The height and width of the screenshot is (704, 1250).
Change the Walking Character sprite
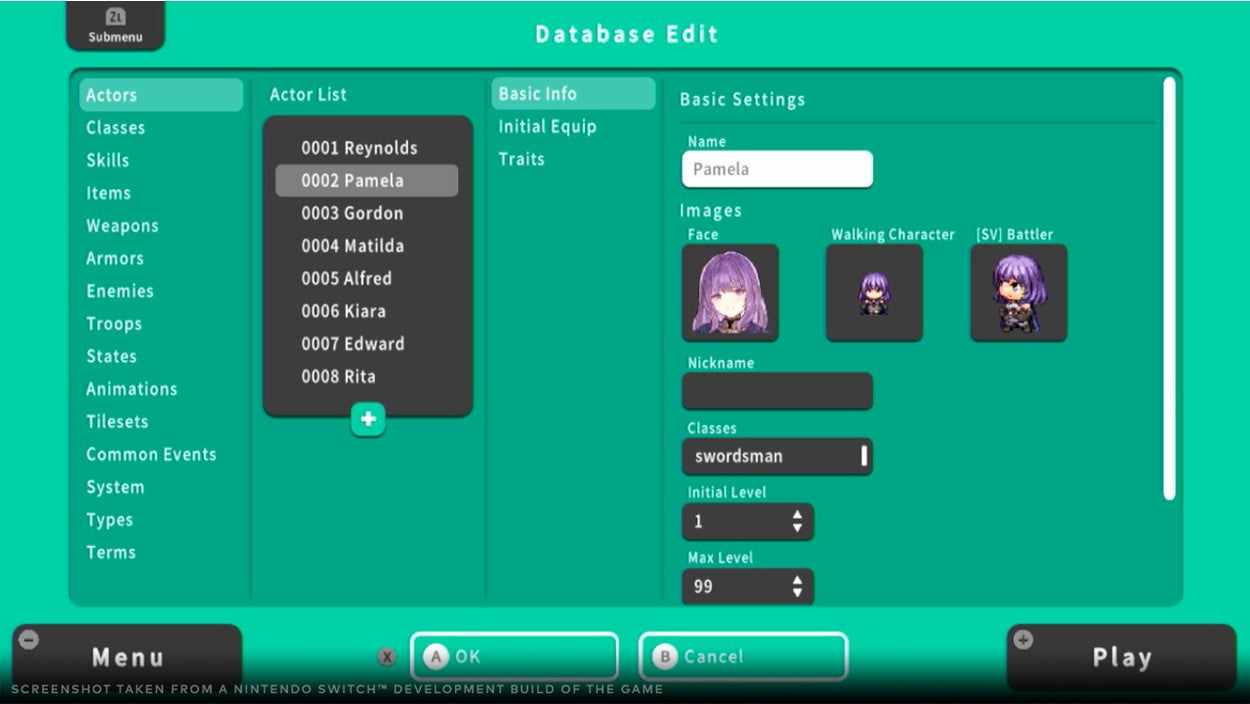tap(874, 292)
